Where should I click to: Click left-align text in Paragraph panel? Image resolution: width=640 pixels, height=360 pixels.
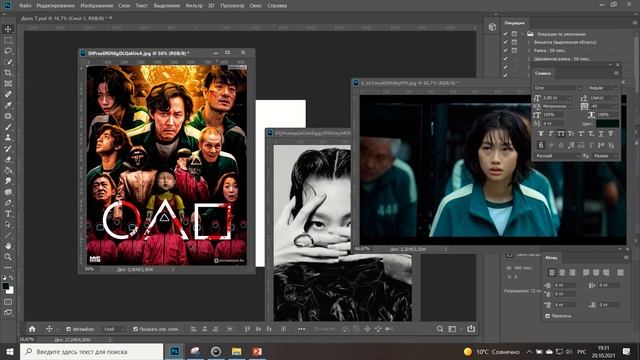552,272
